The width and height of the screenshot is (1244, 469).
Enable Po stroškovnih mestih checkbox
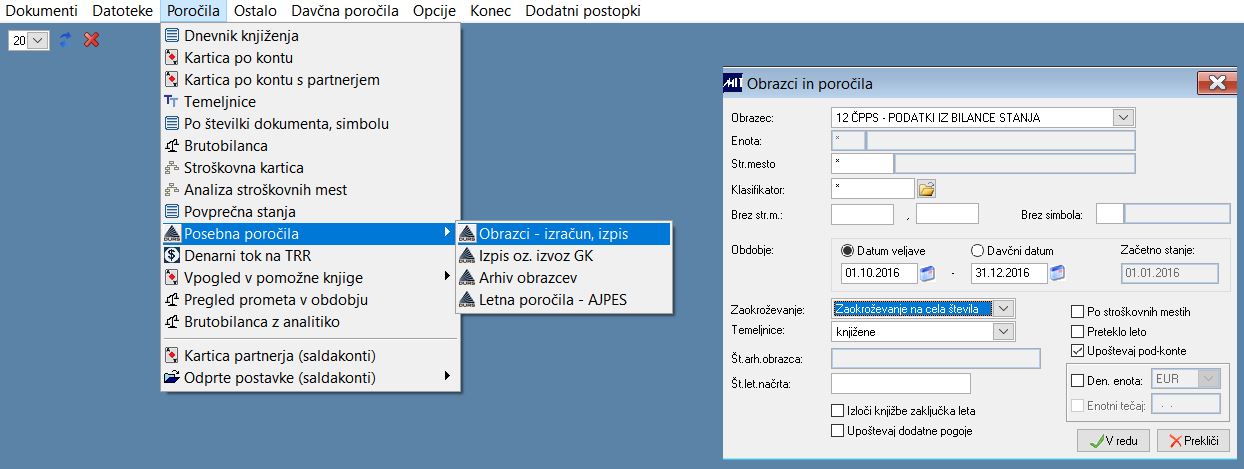[1077, 312]
